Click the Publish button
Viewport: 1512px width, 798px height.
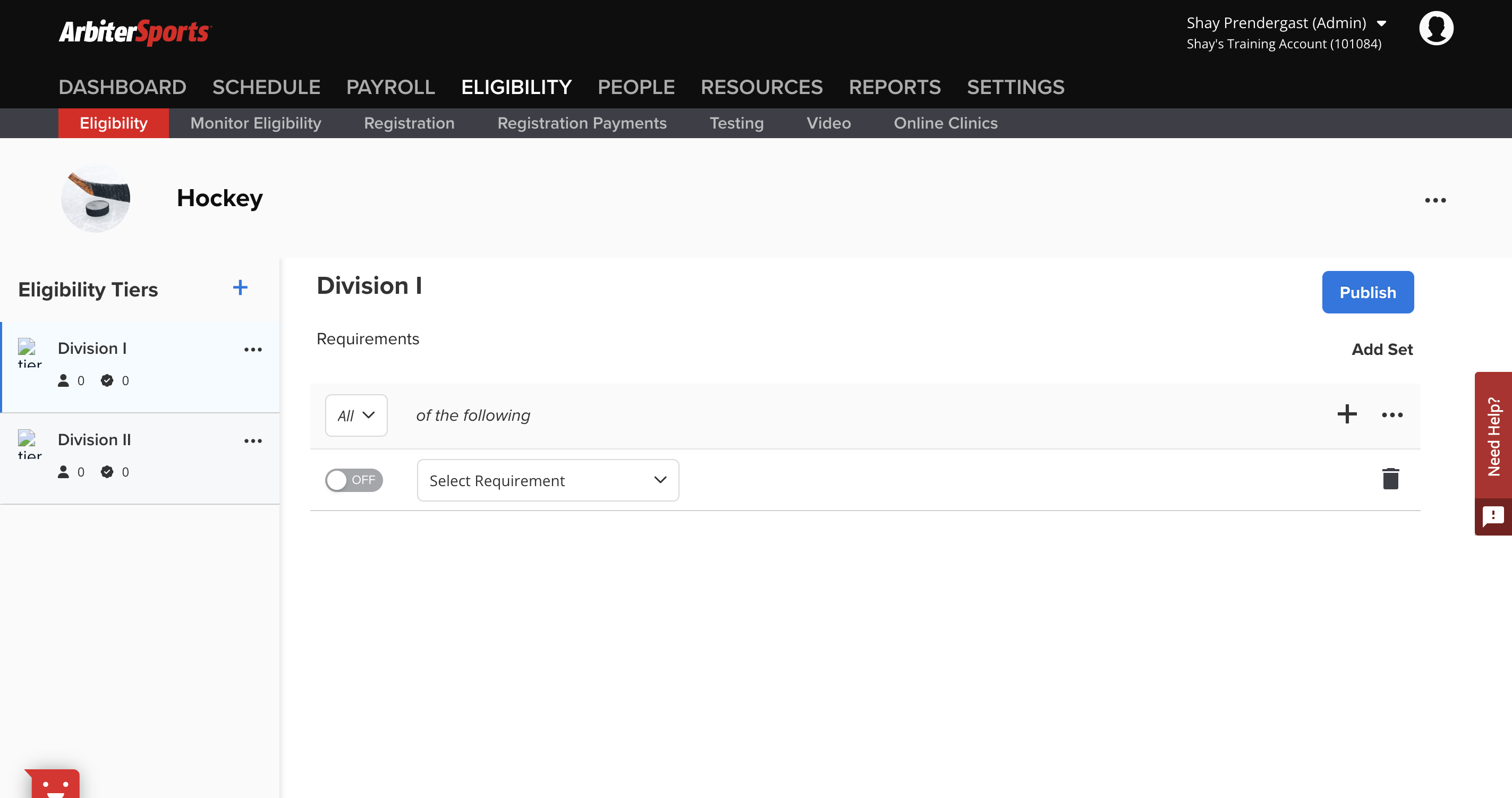[1367, 292]
